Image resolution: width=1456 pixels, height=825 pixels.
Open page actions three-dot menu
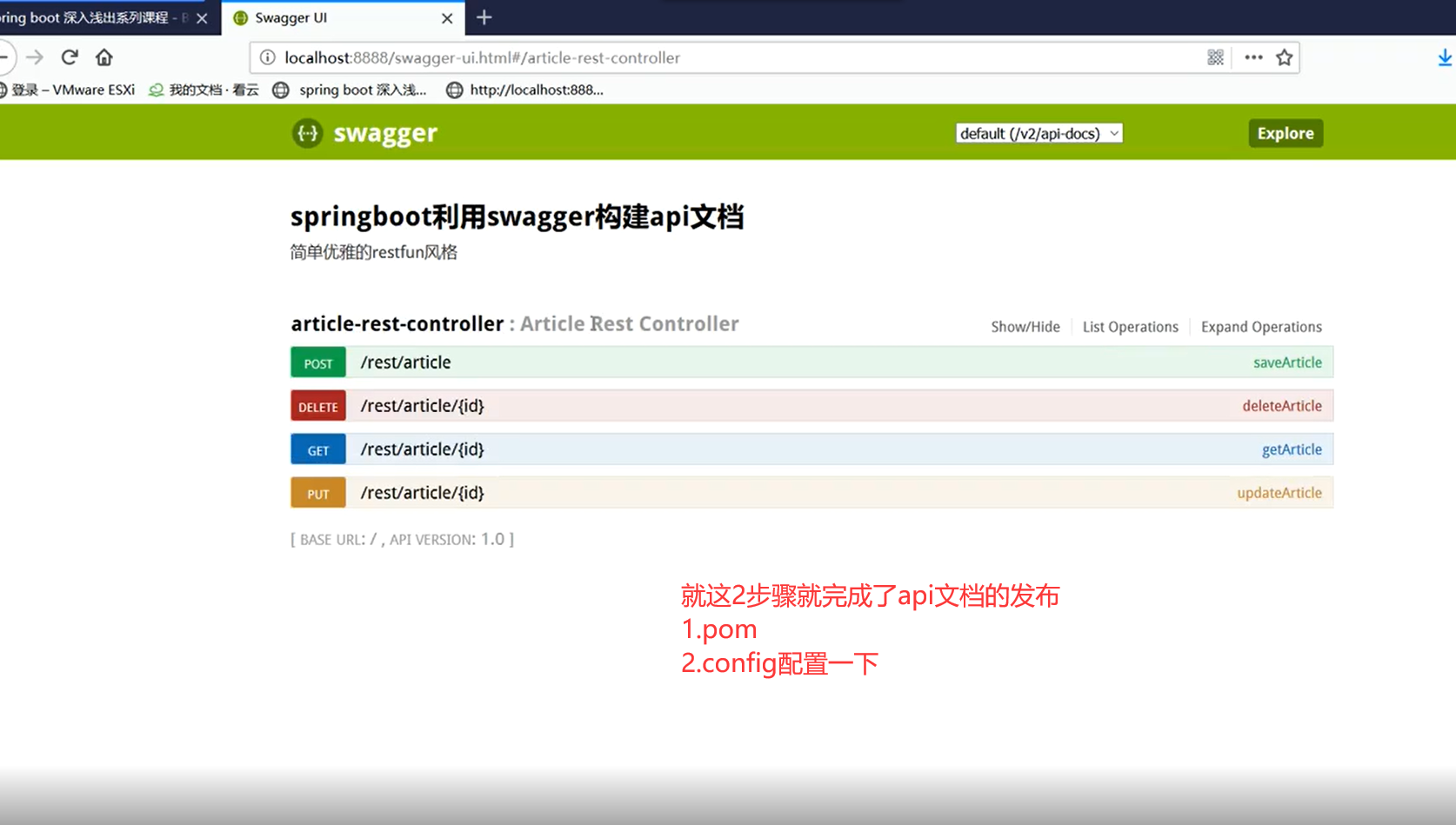tap(1253, 57)
